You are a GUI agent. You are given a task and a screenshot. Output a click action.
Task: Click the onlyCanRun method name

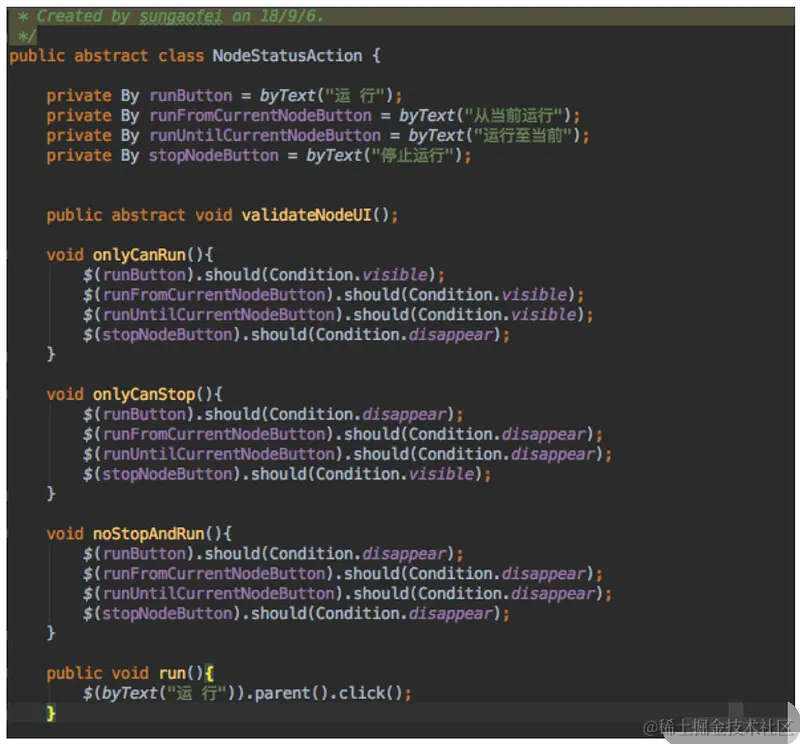[139, 255]
